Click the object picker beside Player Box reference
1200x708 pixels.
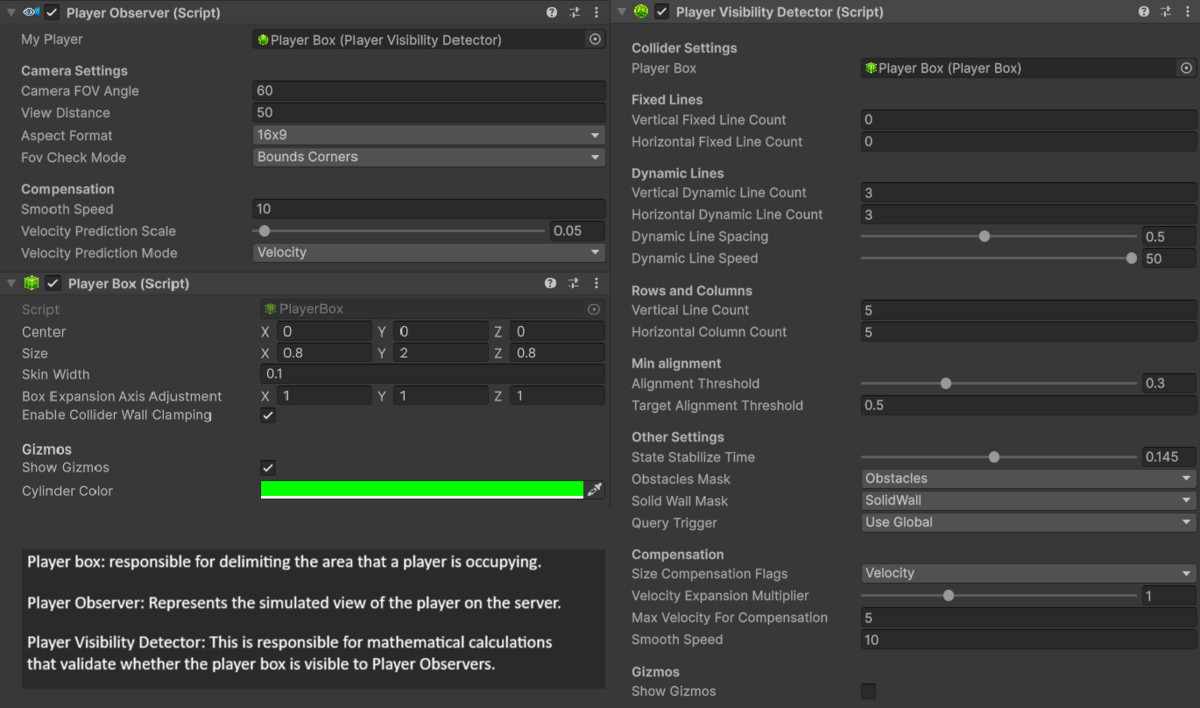click(1186, 67)
